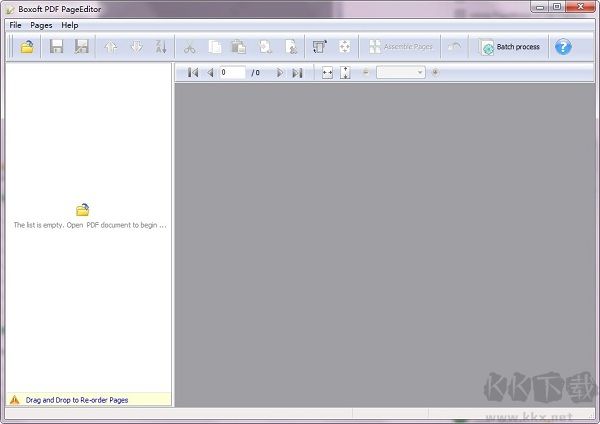Image resolution: width=600 pixels, height=424 pixels.
Task: Click the page number input field
Action: [232, 72]
